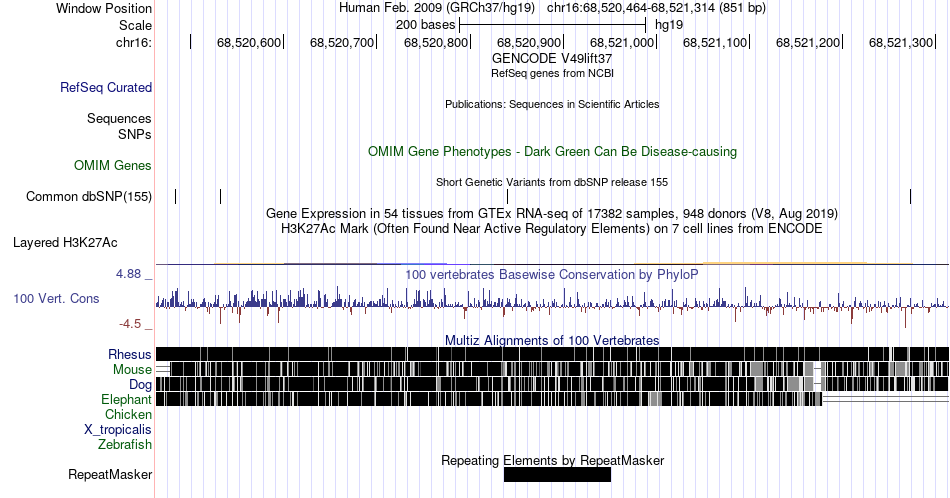Select the Layered H3K27Ac track label
Image resolution: width=950 pixels, height=498 pixels.
(65, 242)
